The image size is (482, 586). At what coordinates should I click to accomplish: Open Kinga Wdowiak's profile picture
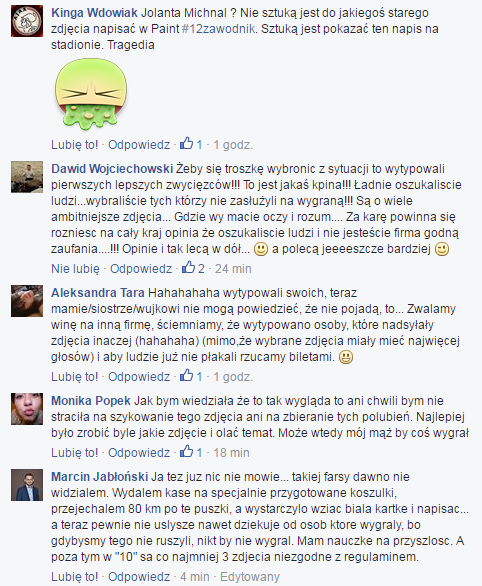coord(27,21)
